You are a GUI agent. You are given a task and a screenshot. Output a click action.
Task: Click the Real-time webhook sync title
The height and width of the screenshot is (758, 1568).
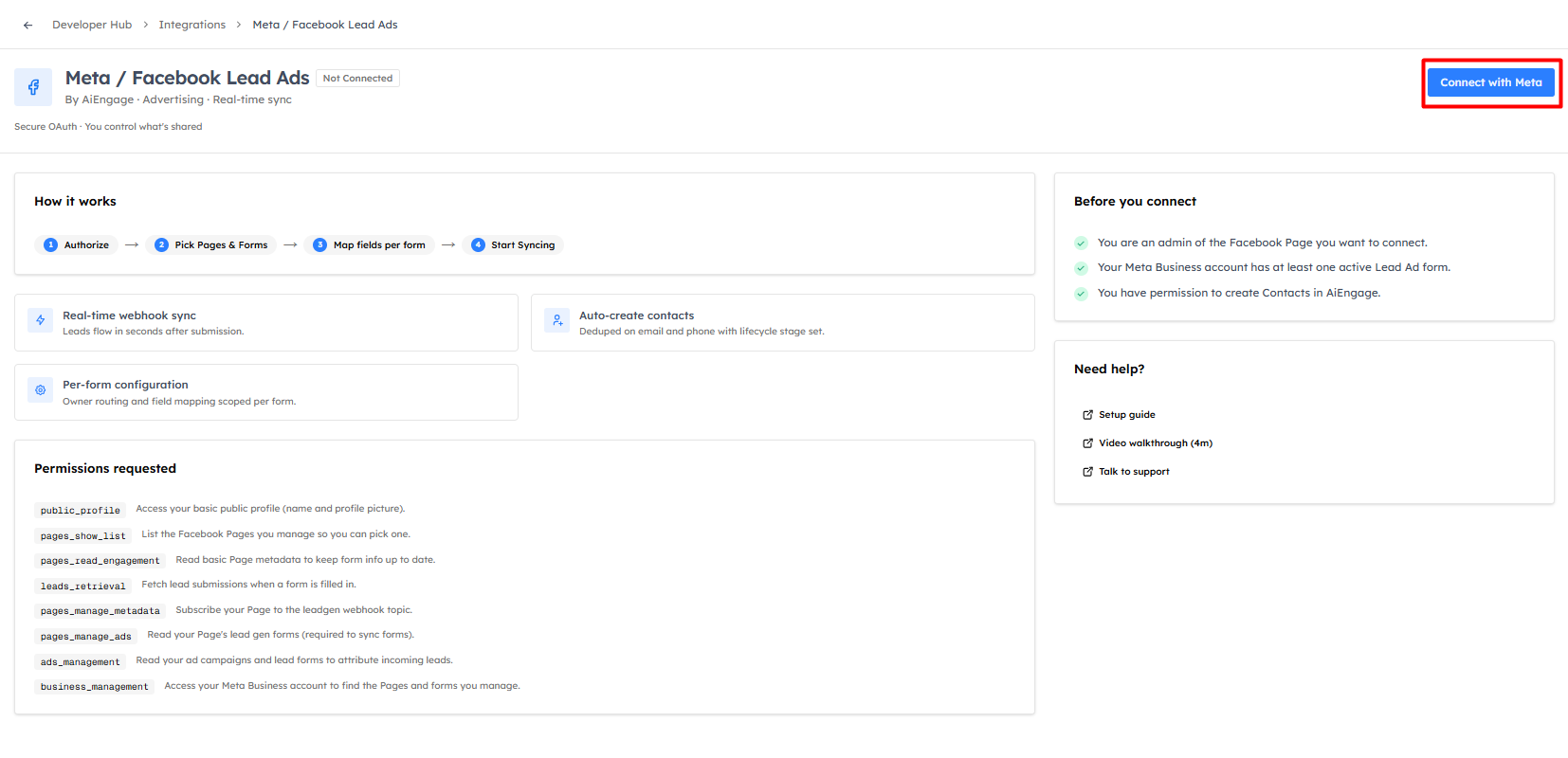(x=130, y=316)
